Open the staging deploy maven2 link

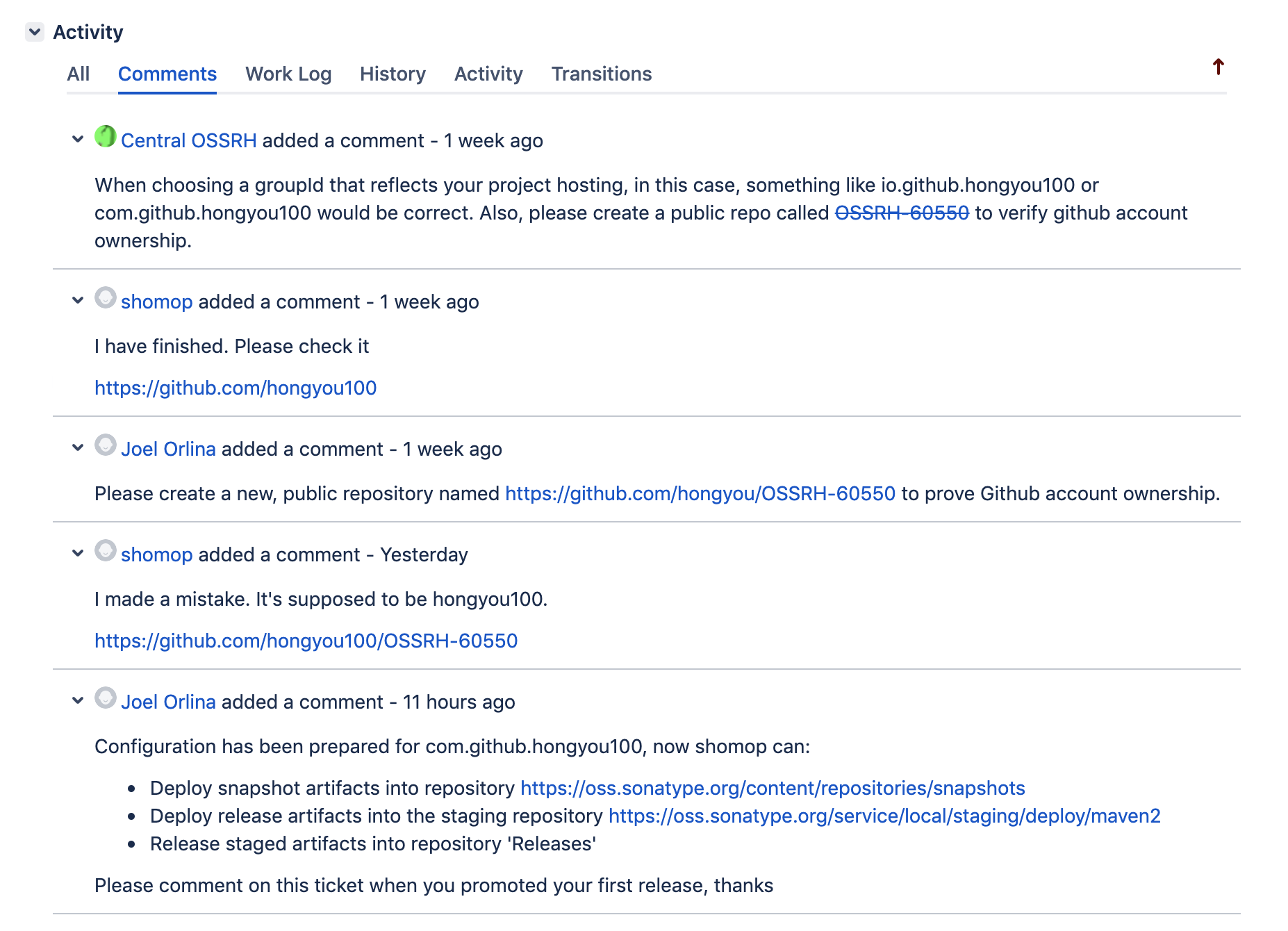tap(884, 816)
